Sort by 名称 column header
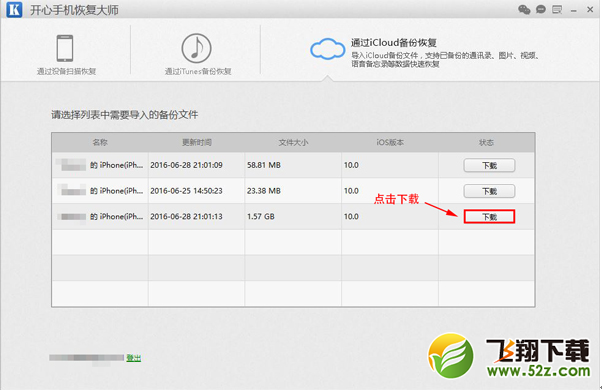 [100, 142]
